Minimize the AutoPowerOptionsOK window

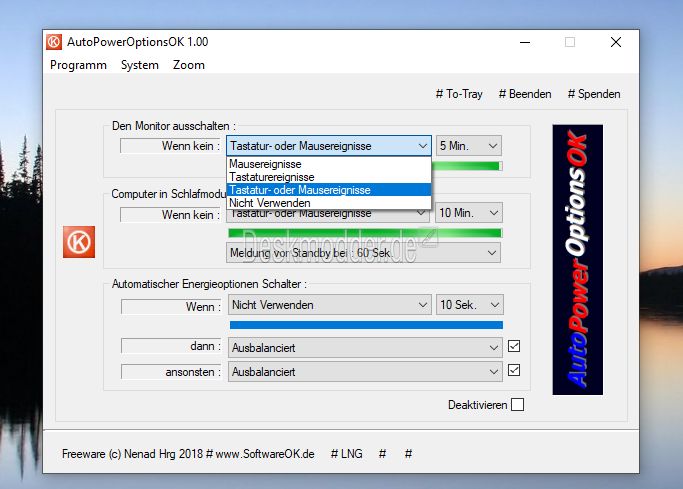[525, 42]
